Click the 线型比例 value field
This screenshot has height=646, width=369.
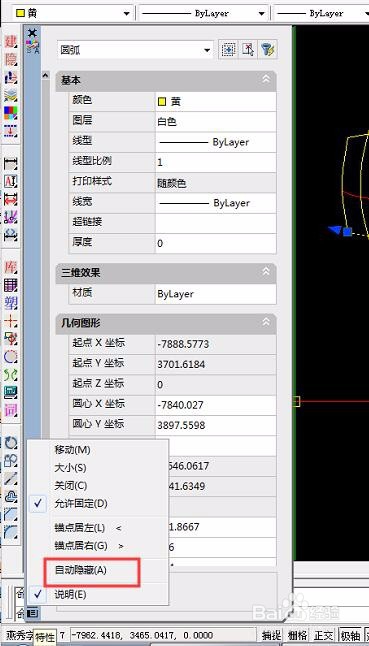point(215,162)
